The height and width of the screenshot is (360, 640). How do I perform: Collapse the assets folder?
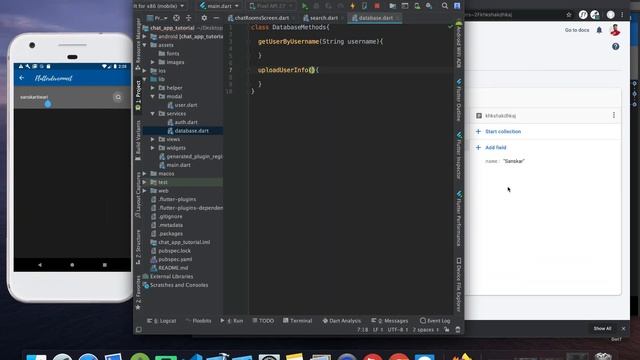coord(144,45)
